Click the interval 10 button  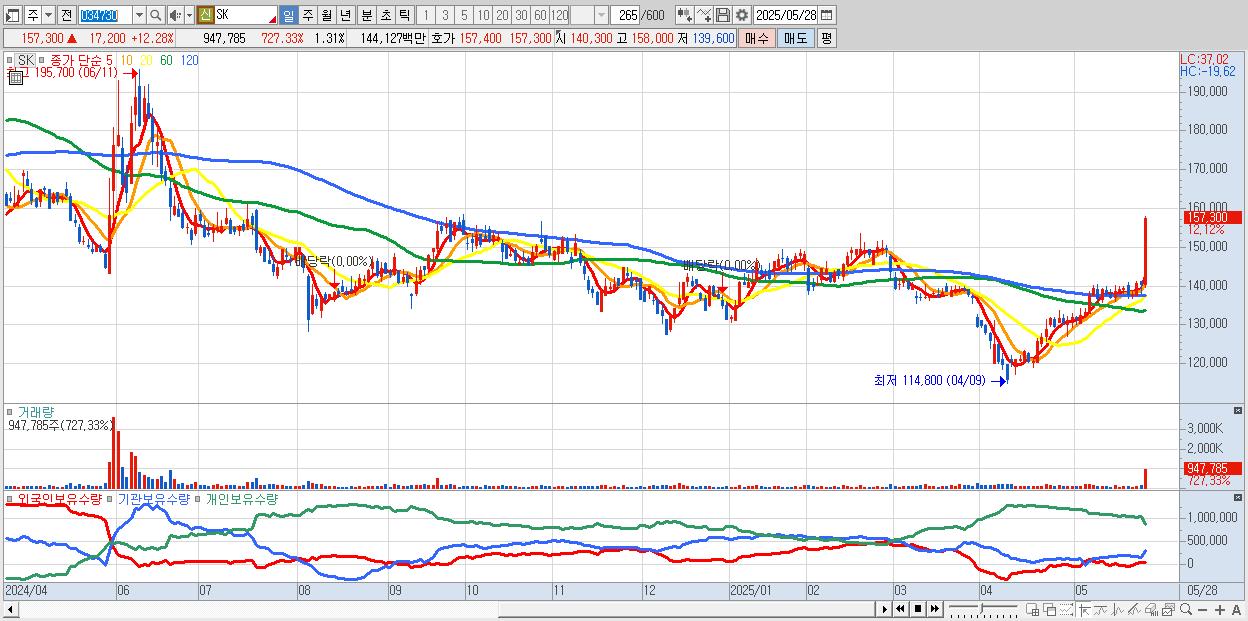click(483, 15)
